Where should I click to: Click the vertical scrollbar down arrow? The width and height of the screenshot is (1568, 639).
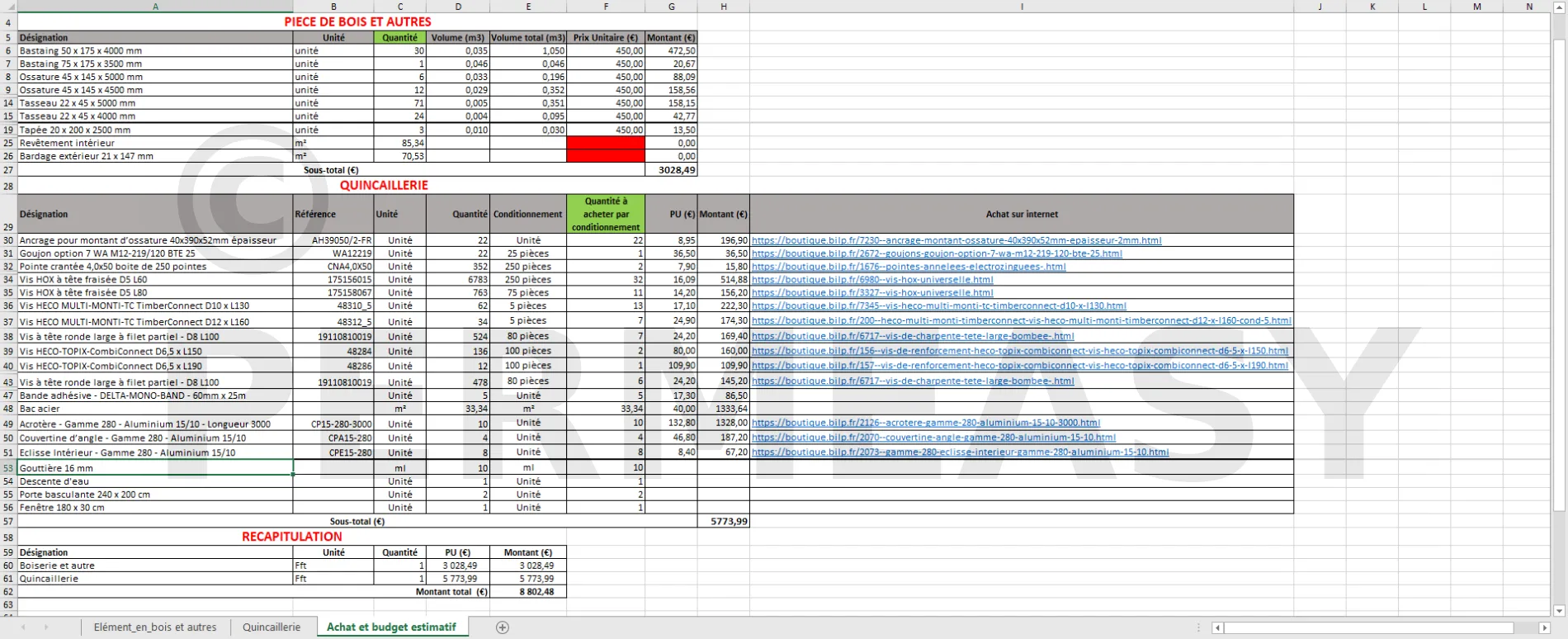click(1559, 611)
